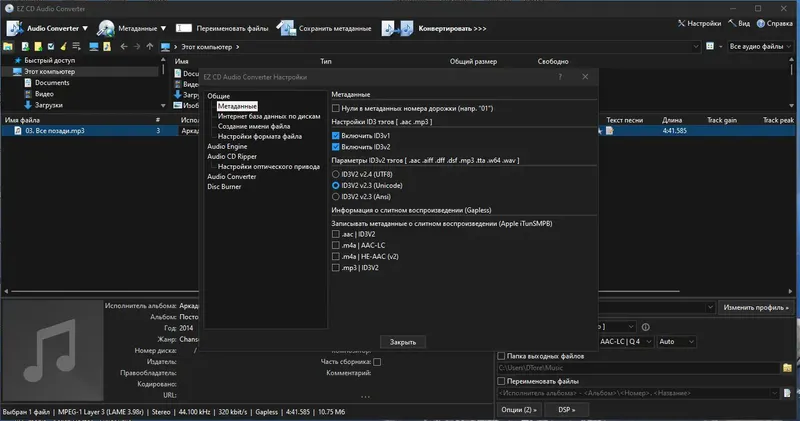
Task: Open Настройки from the top-right tools icon
Action: [x=682, y=23]
